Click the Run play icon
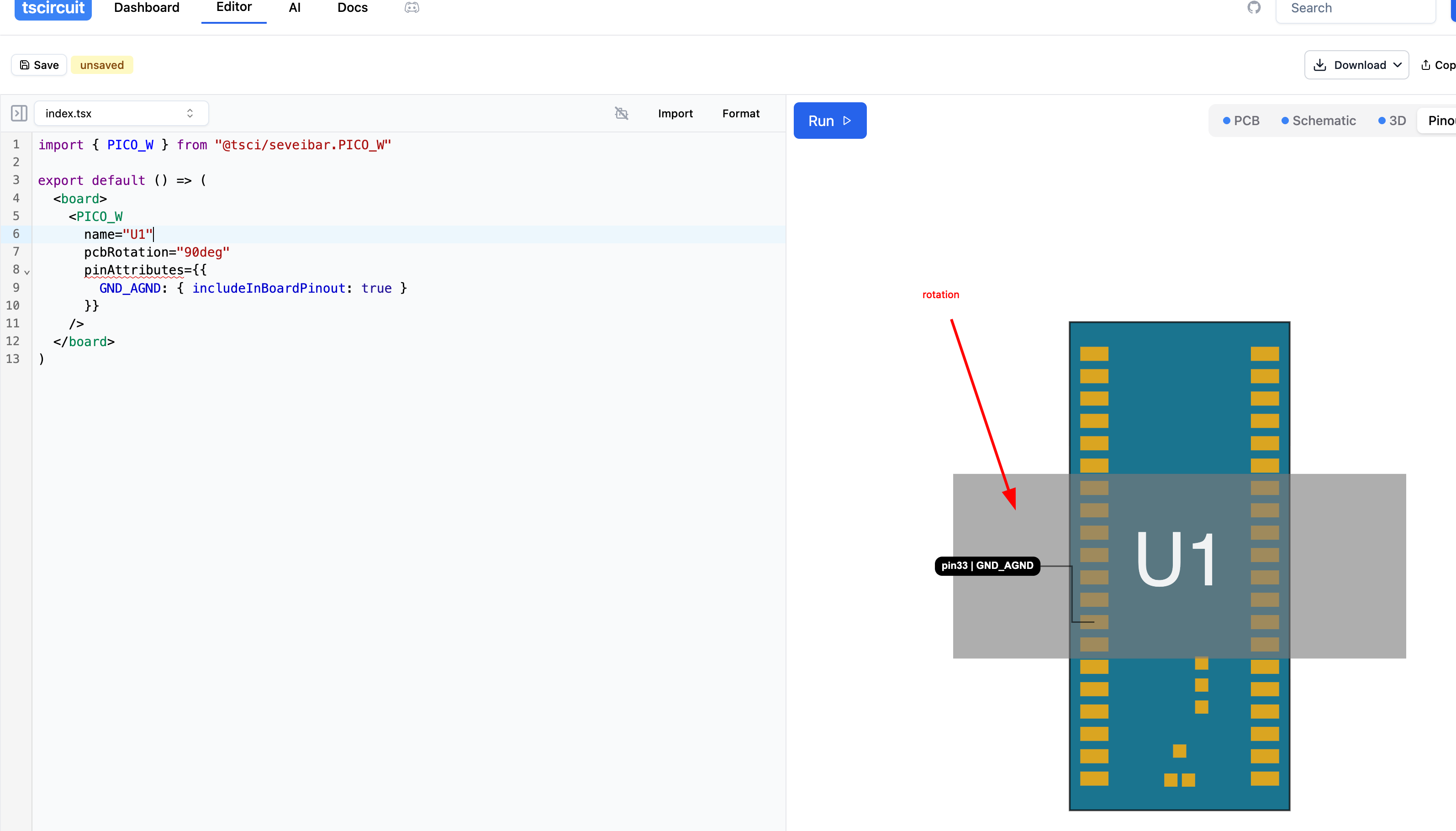1456x831 pixels. pos(847,121)
